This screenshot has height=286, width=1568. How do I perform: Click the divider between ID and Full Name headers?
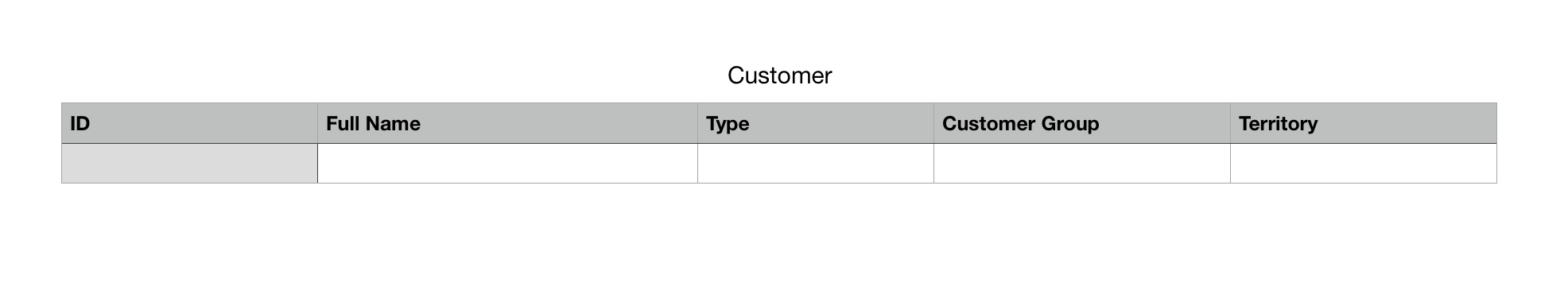pyautogui.click(x=317, y=123)
